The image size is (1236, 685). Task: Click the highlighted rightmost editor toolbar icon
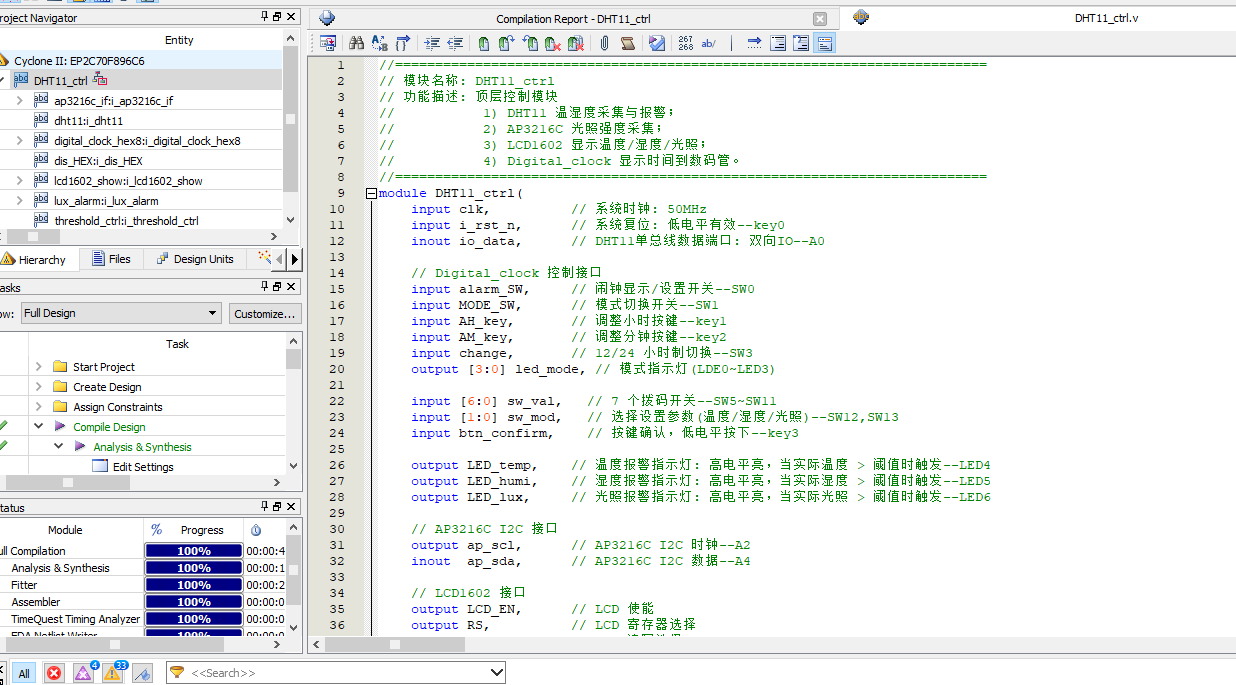[825, 43]
